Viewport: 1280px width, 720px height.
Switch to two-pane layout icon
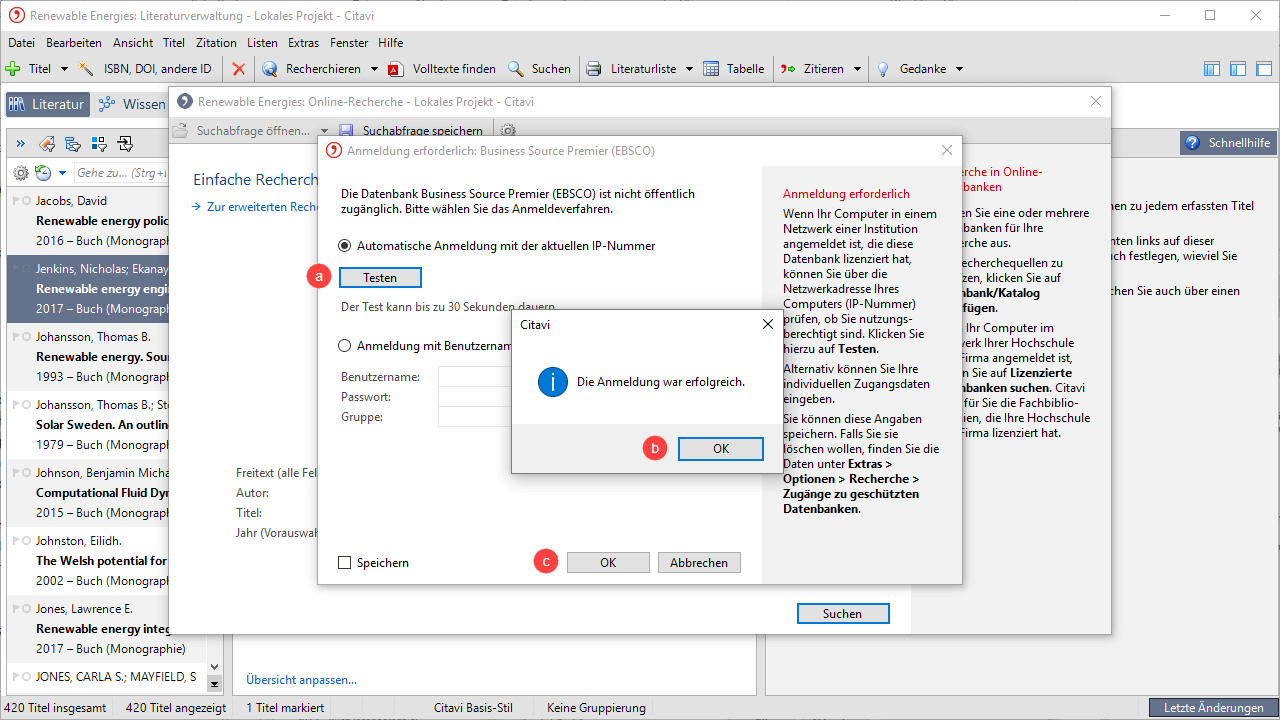pos(1238,69)
